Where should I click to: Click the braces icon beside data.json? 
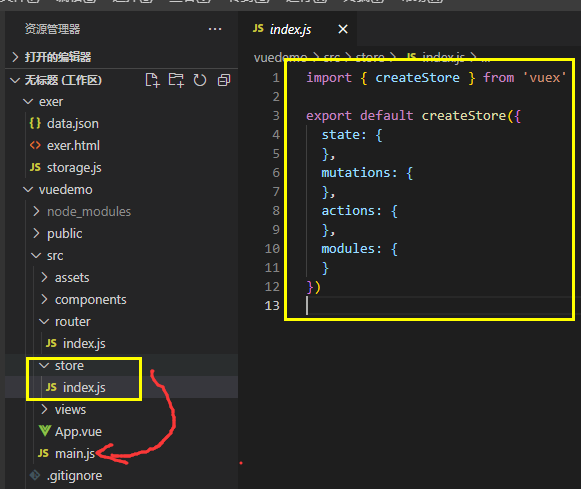(x=35, y=123)
